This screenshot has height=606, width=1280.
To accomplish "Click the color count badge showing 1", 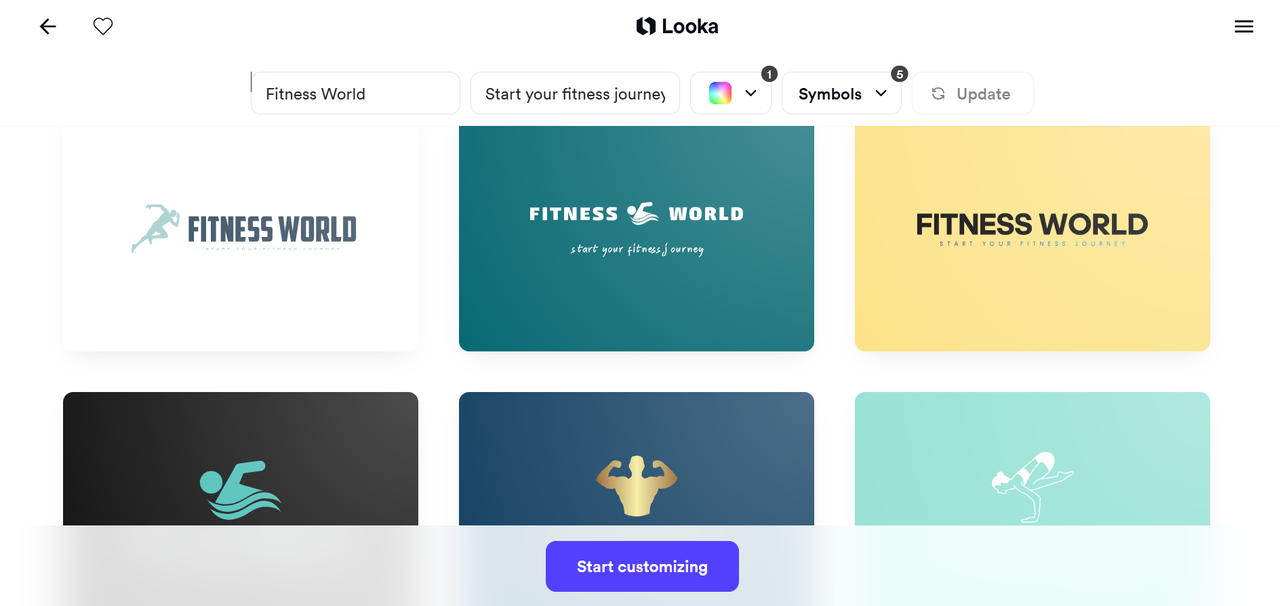I will (x=769, y=74).
